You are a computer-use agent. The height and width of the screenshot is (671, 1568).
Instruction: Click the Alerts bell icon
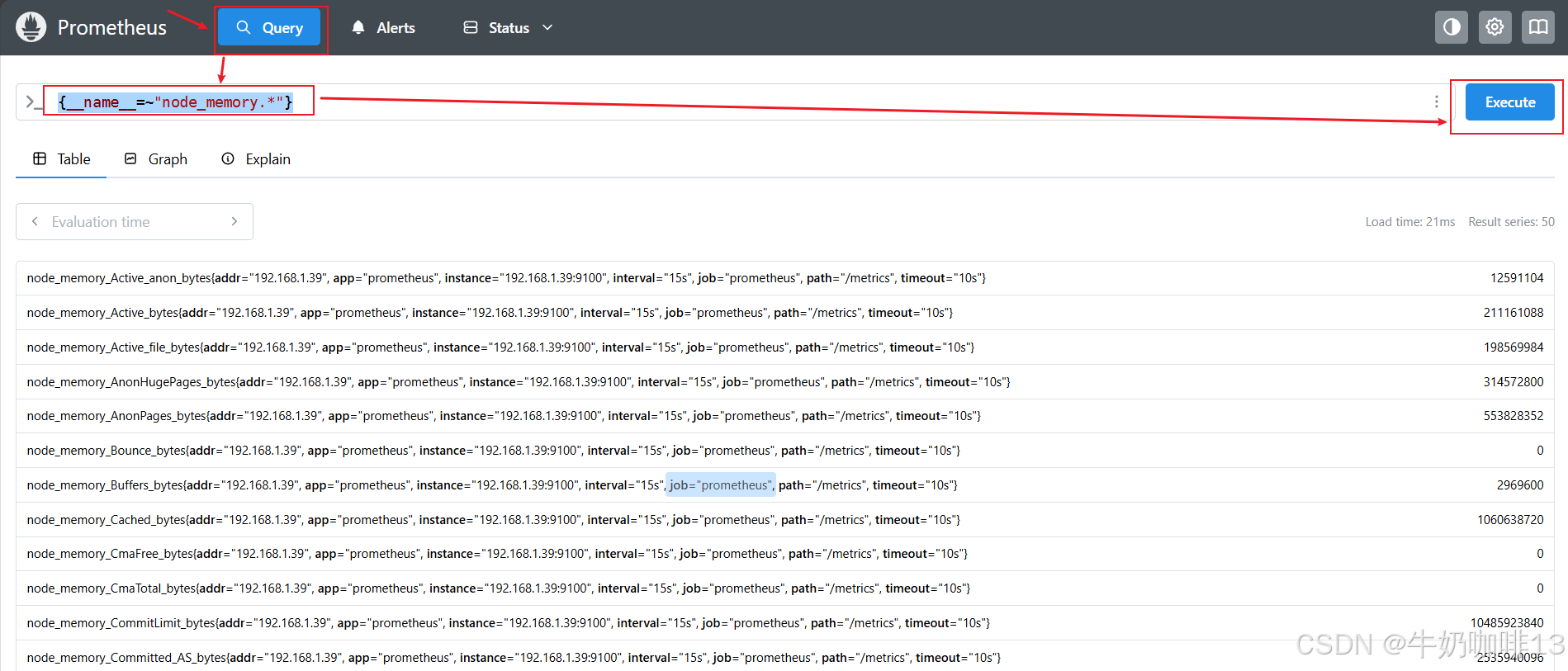(x=358, y=27)
